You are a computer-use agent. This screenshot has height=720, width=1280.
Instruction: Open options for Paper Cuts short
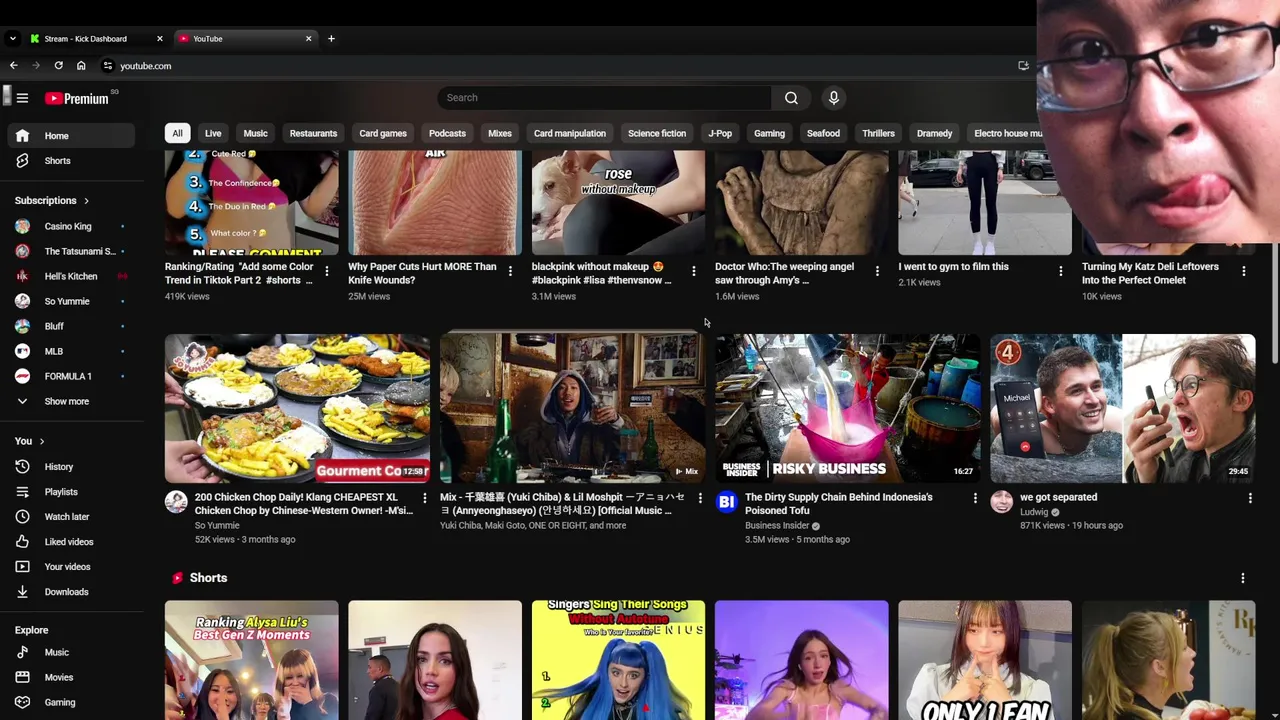pyautogui.click(x=510, y=271)
